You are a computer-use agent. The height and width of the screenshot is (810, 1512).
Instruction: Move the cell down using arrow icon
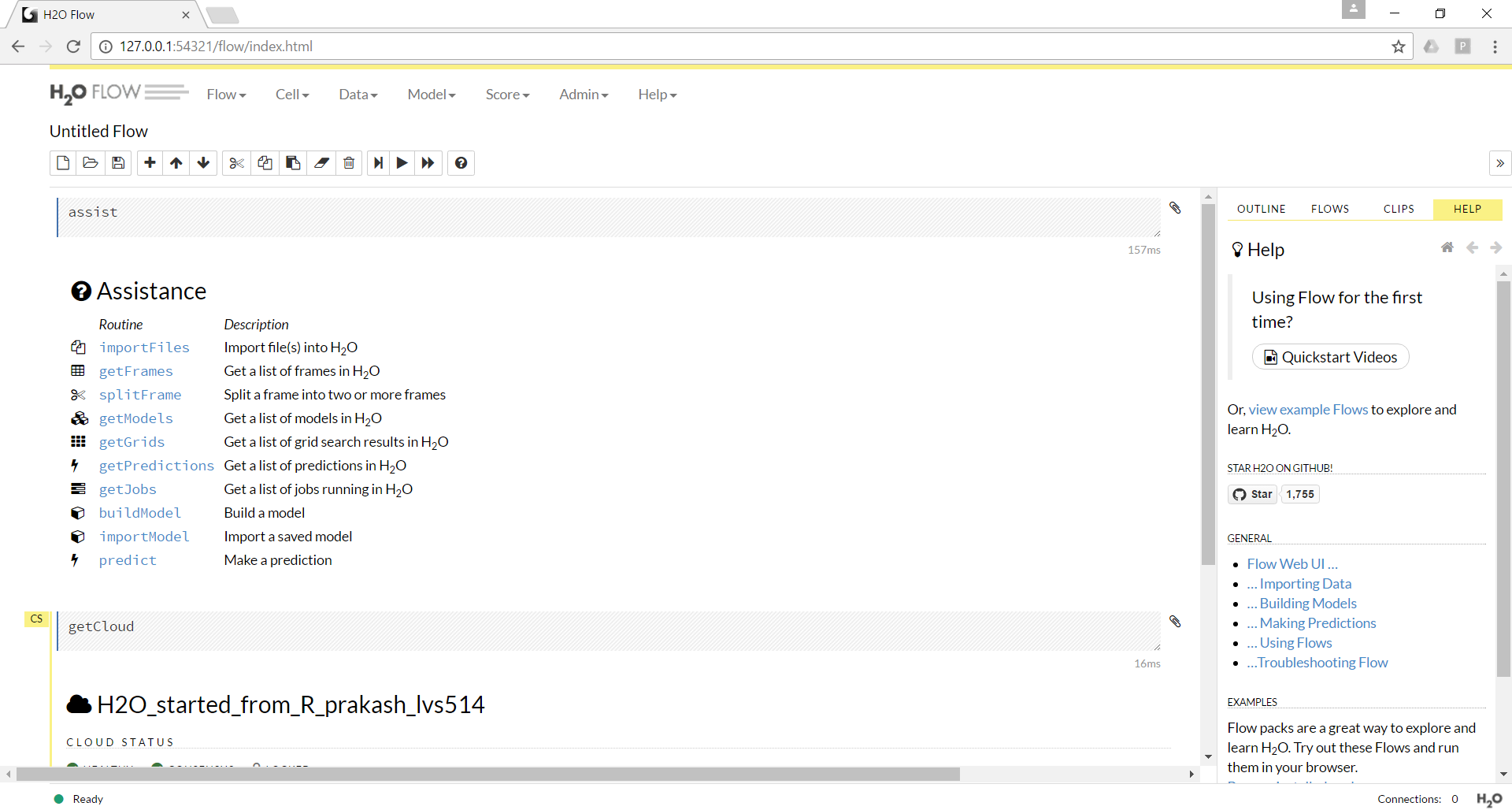[x=203, y=163]
